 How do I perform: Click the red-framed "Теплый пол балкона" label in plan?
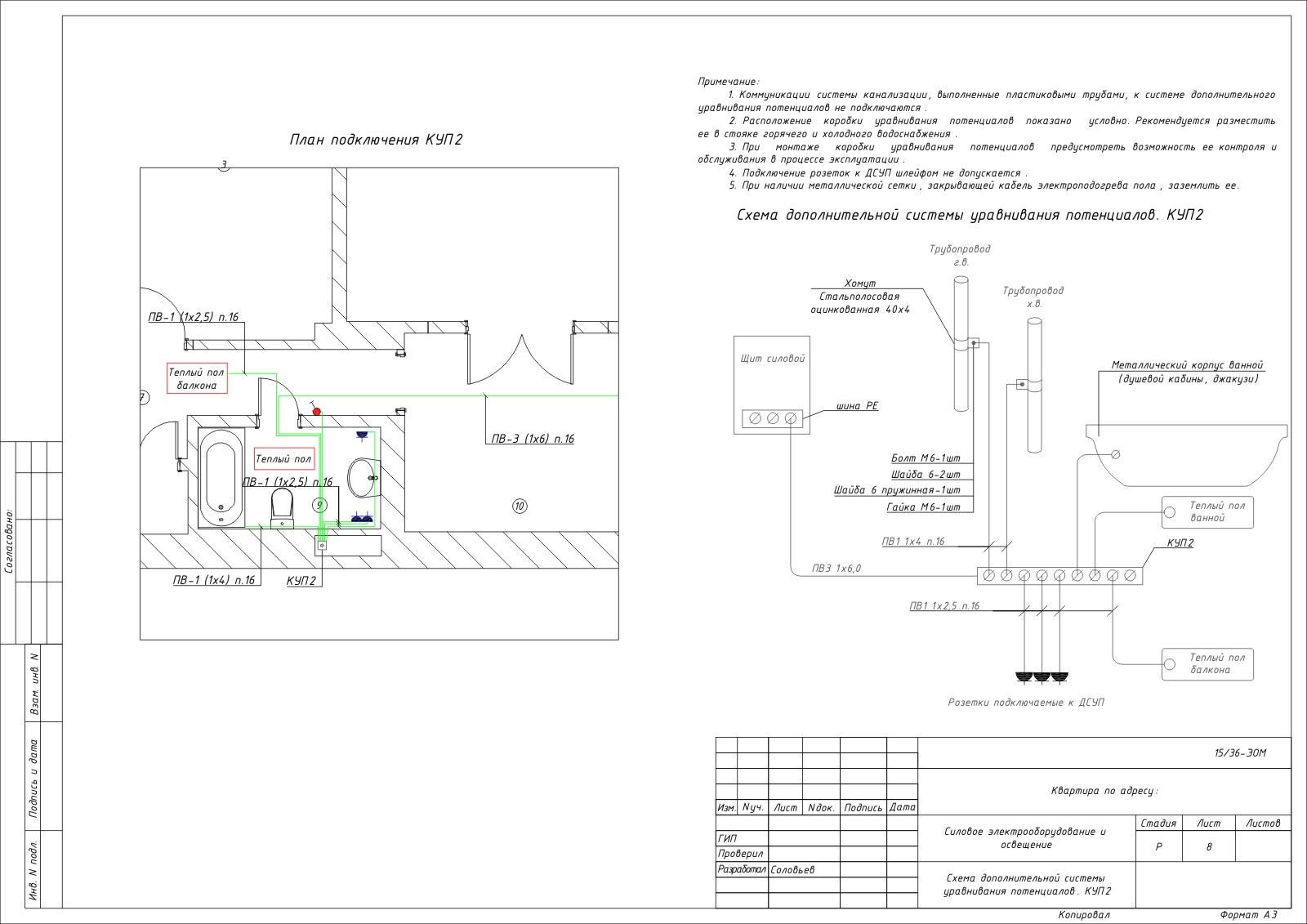pos(197,378)
